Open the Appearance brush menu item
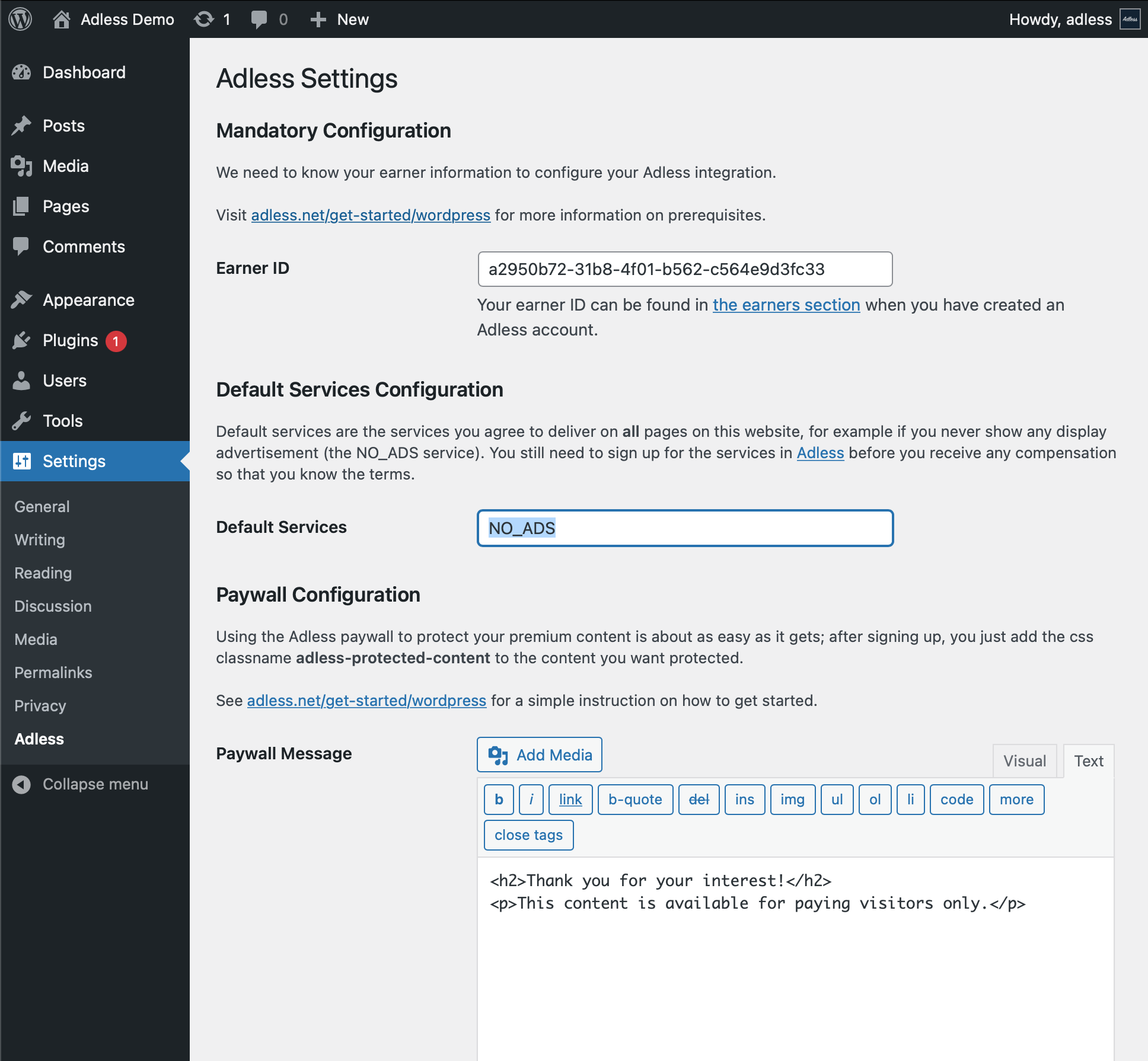The image size is (1148, 1061). pyautogui.click(x=88, y=300)
